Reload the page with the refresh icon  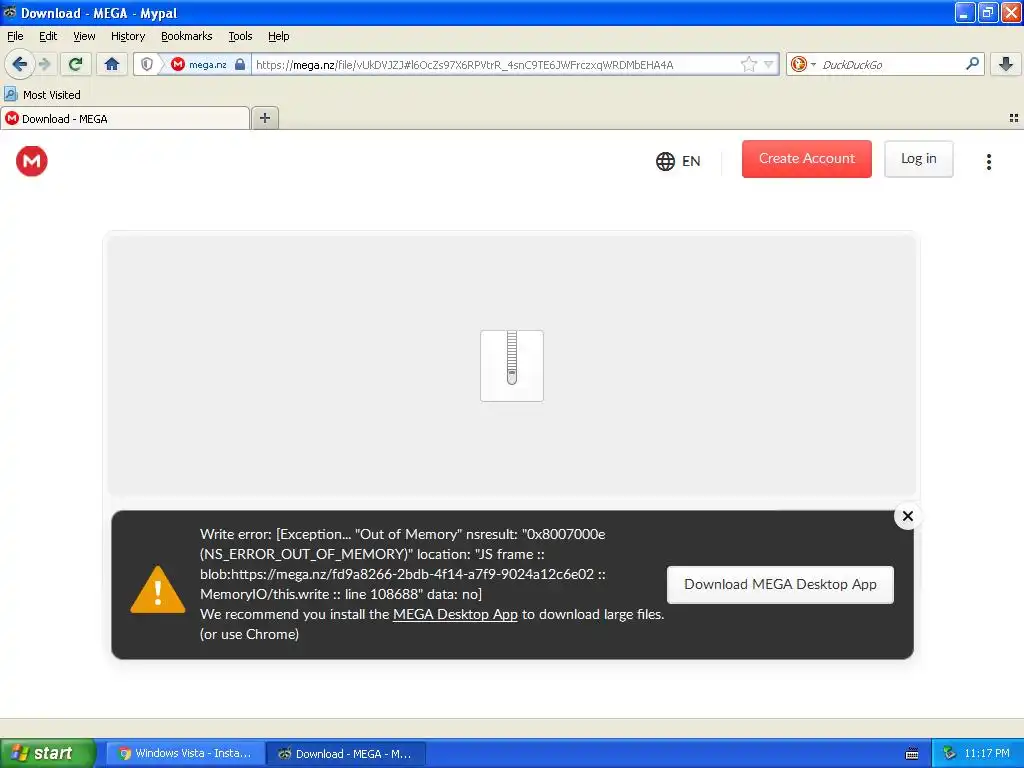[x=76, y=64]
